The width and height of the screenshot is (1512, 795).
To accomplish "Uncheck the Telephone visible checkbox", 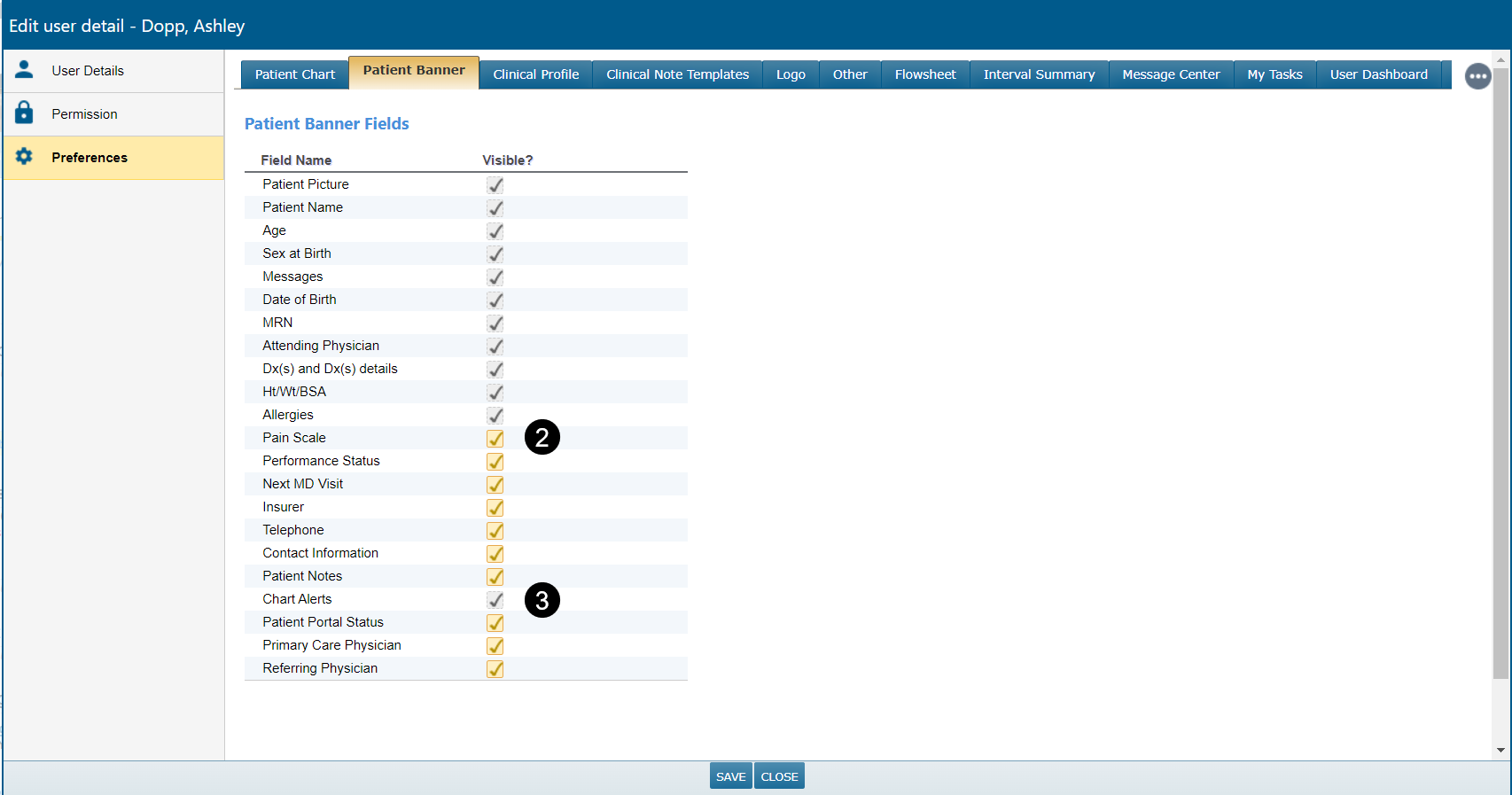I will click(495, 531).
